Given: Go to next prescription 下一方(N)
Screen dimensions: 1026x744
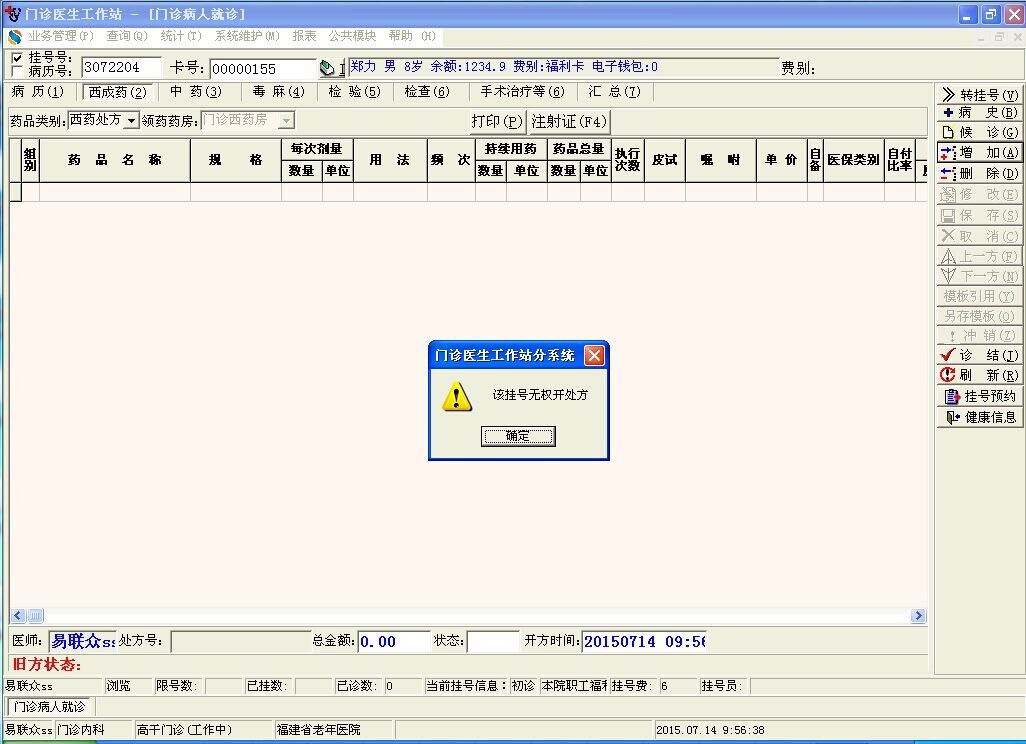Looking at the screenshot, I should 980,276.
